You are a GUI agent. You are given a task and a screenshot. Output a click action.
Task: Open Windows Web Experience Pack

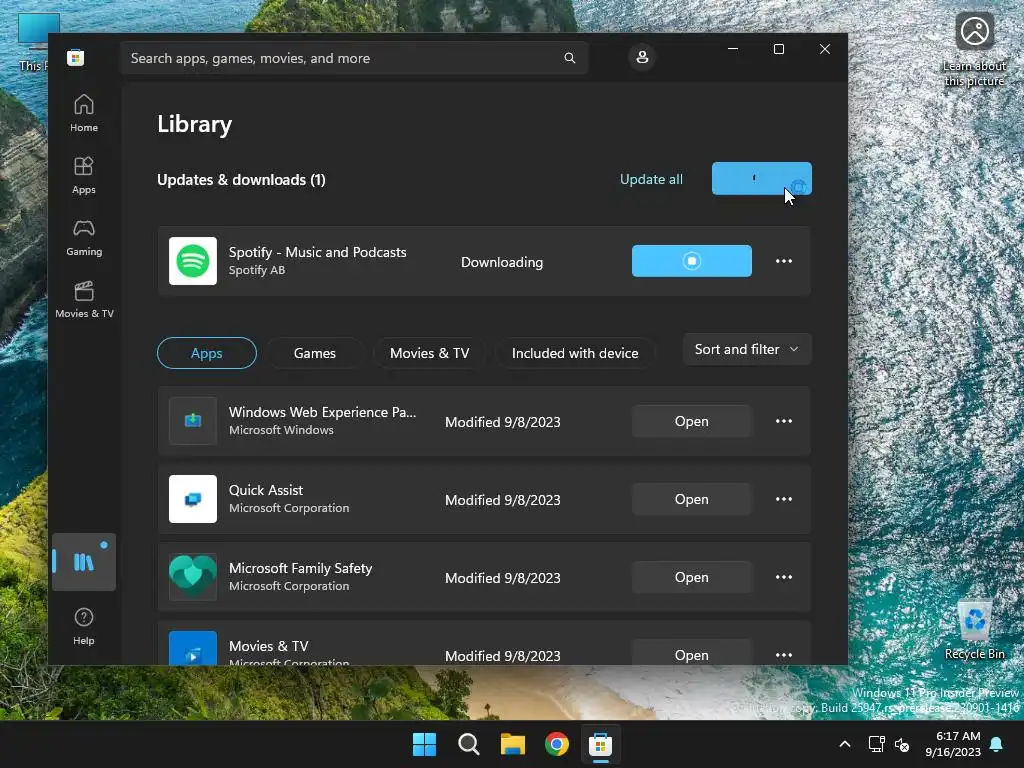point(692,421)
